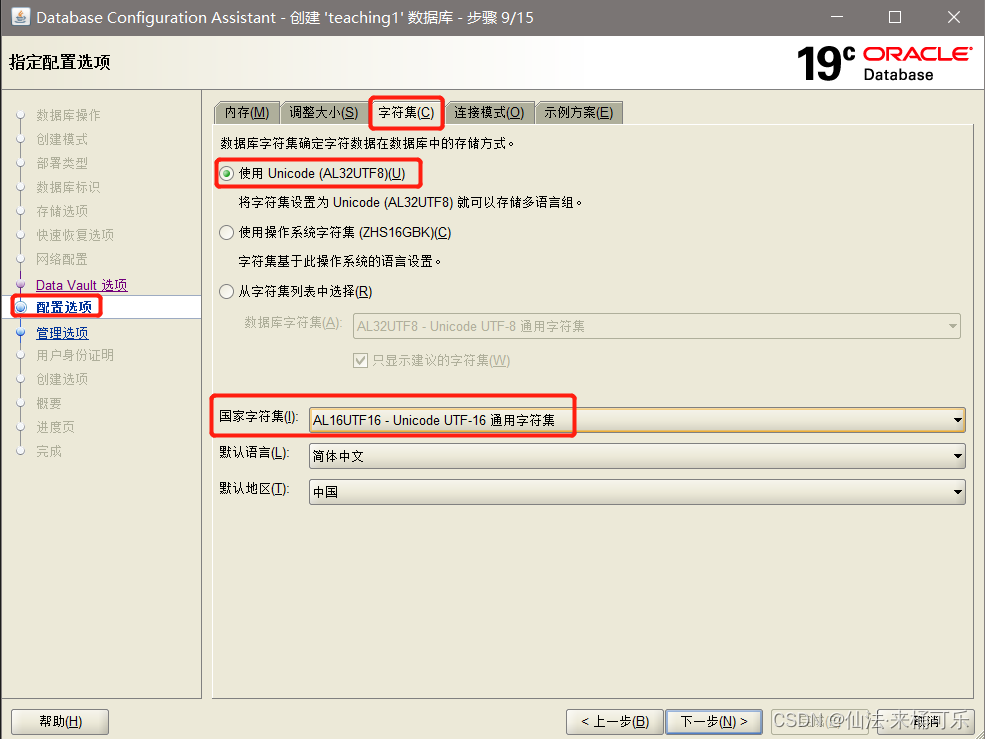
Task: Maximize the Database Configuration Assistant window
Action: pos(895,18)
